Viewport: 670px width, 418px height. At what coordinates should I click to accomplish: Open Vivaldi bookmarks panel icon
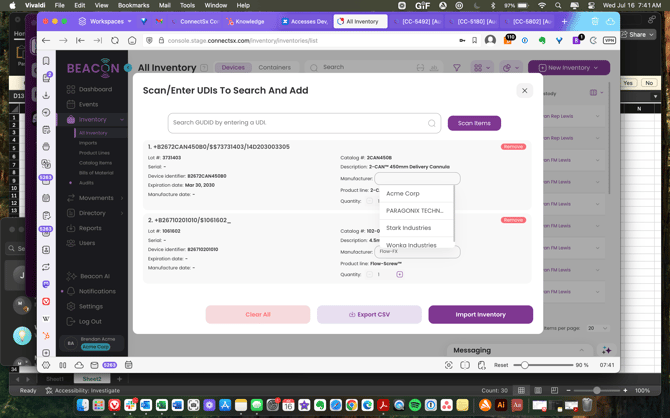tap(46, 61)
